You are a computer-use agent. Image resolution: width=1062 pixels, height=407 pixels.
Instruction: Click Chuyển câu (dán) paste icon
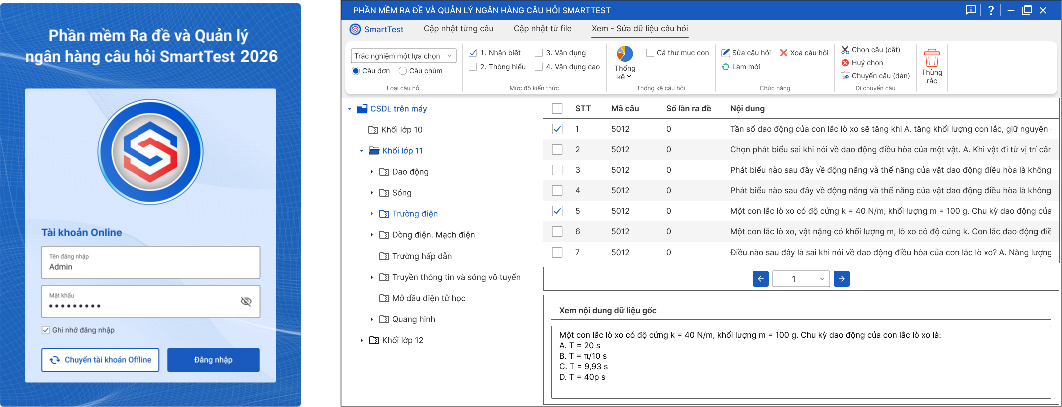(845, 75)
